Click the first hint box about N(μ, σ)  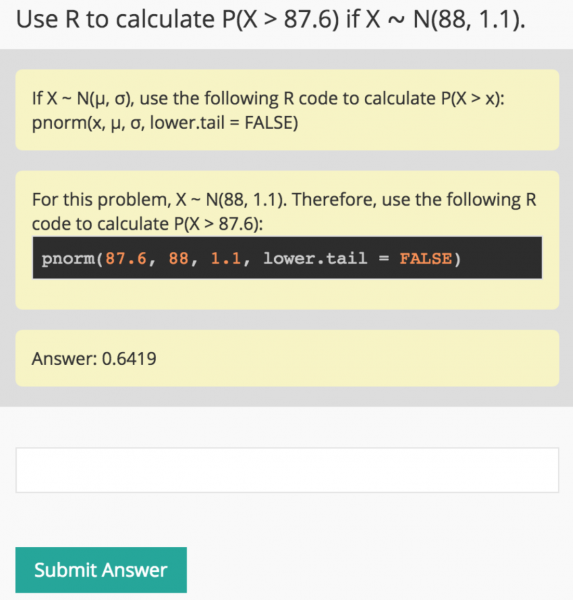[287, 110]
